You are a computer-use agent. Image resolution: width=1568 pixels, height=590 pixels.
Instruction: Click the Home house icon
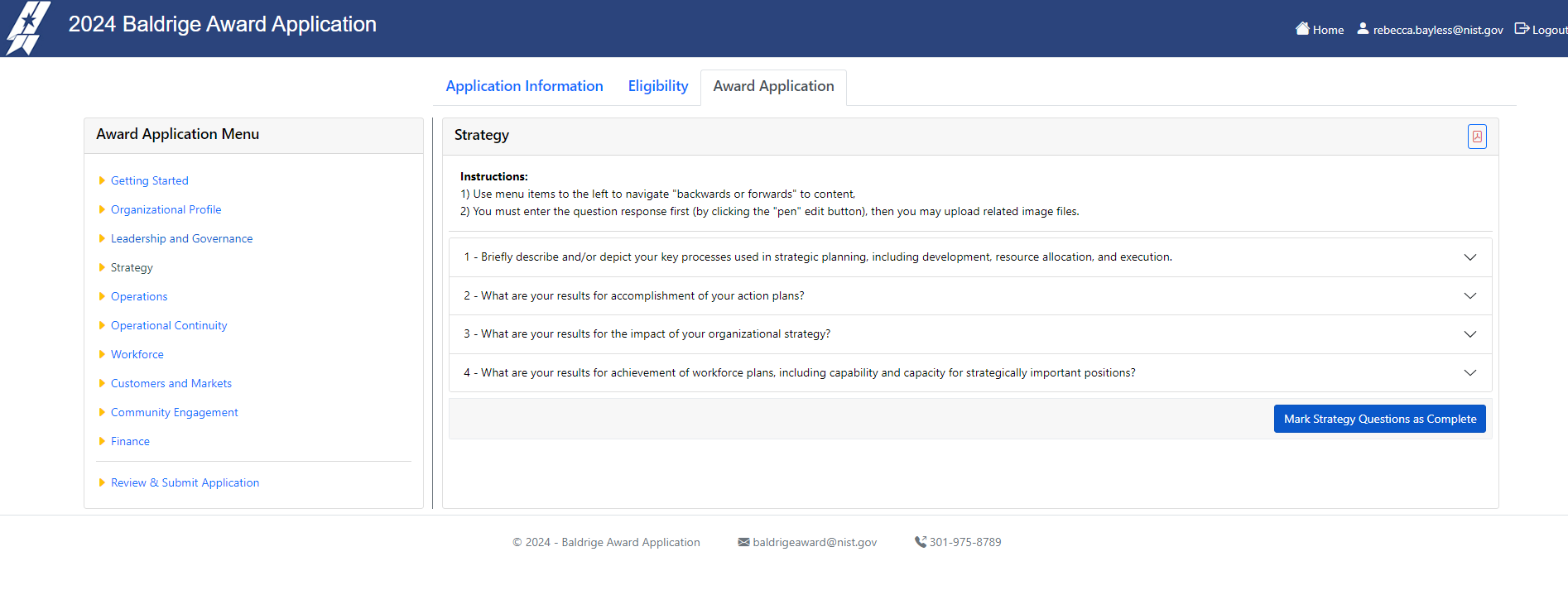(x=1302, y=29)
